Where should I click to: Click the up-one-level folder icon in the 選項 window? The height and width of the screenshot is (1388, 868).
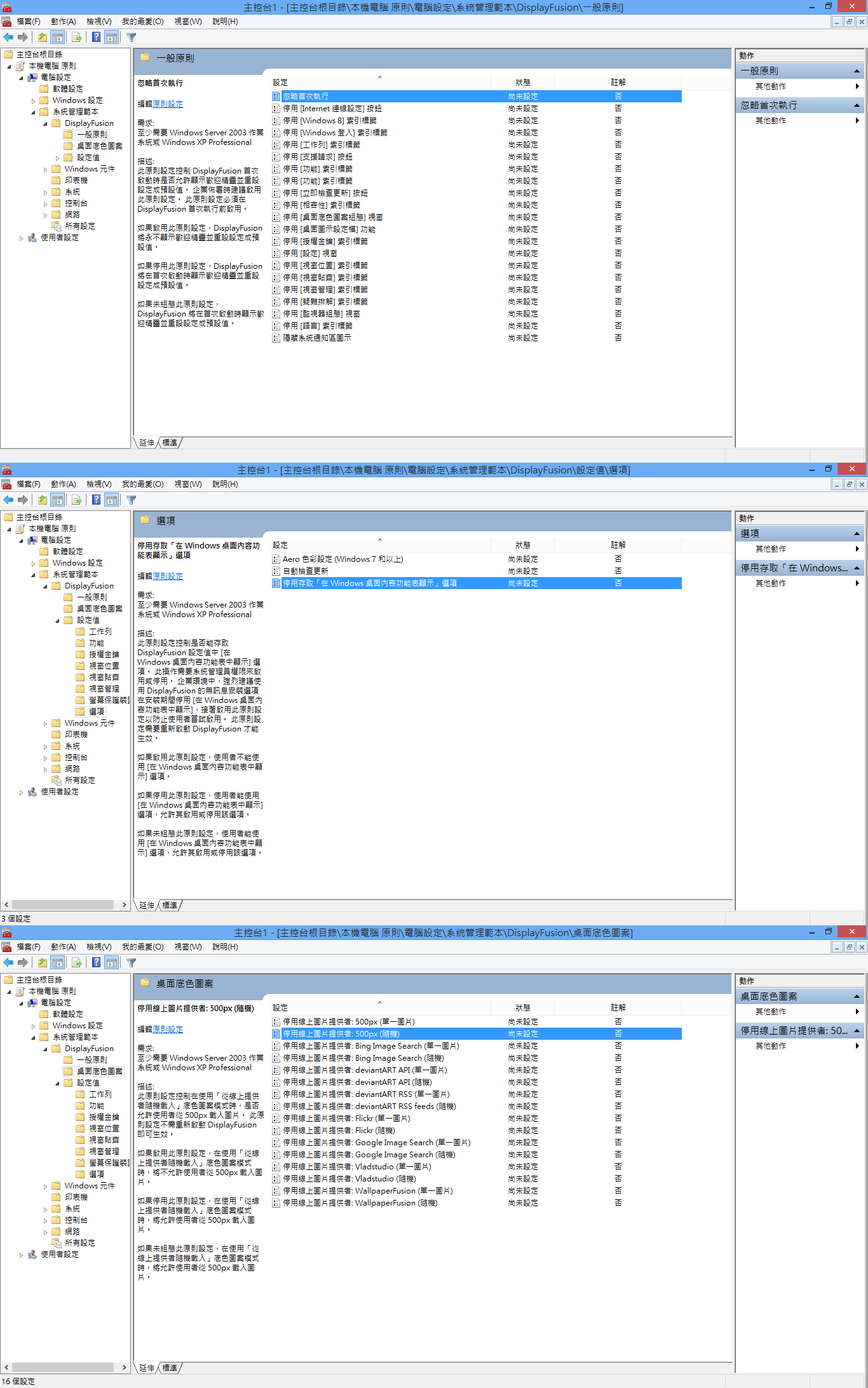[x=42, y=500]
